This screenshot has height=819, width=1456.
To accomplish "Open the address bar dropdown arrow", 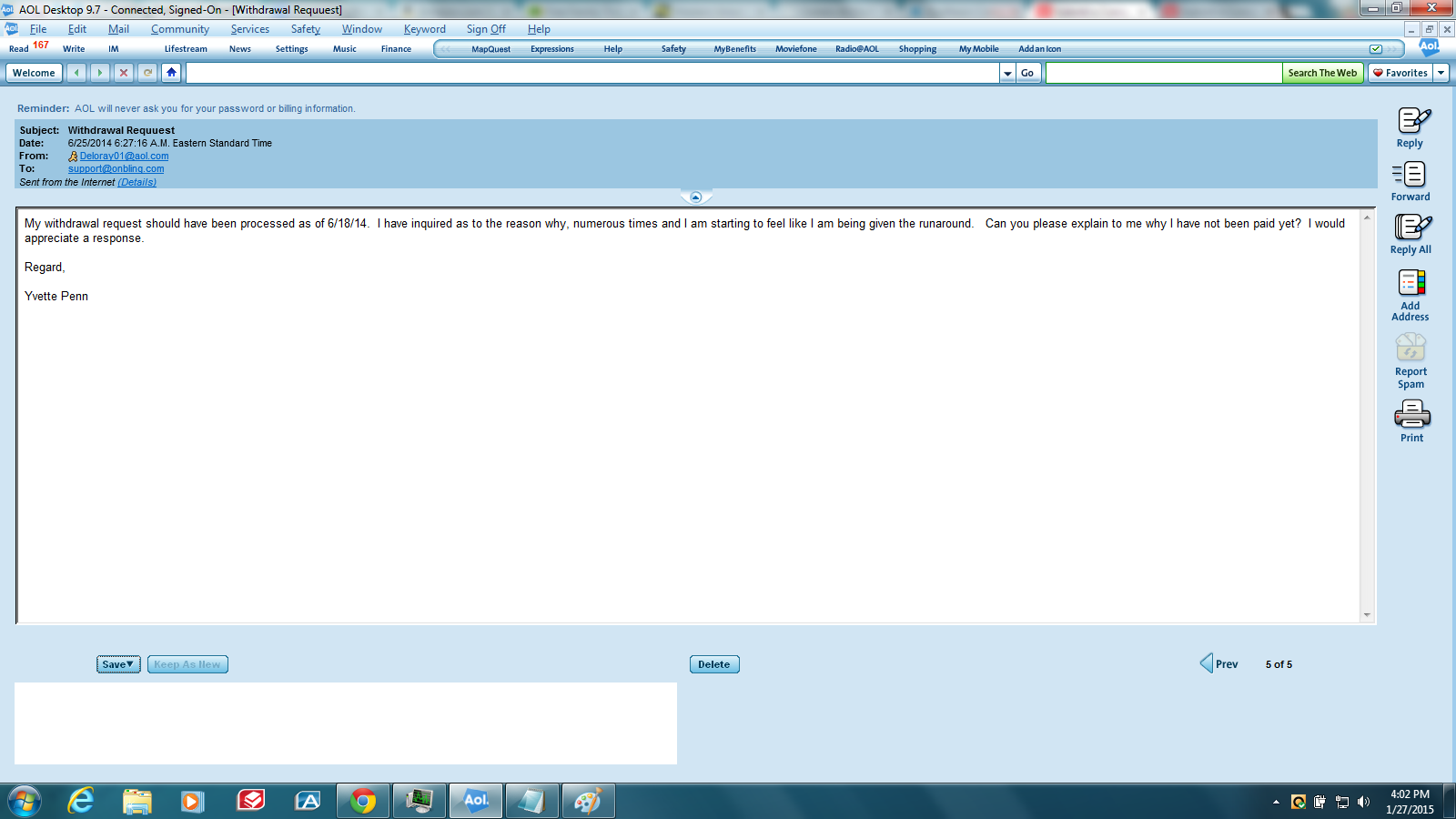I will 1007,73.
